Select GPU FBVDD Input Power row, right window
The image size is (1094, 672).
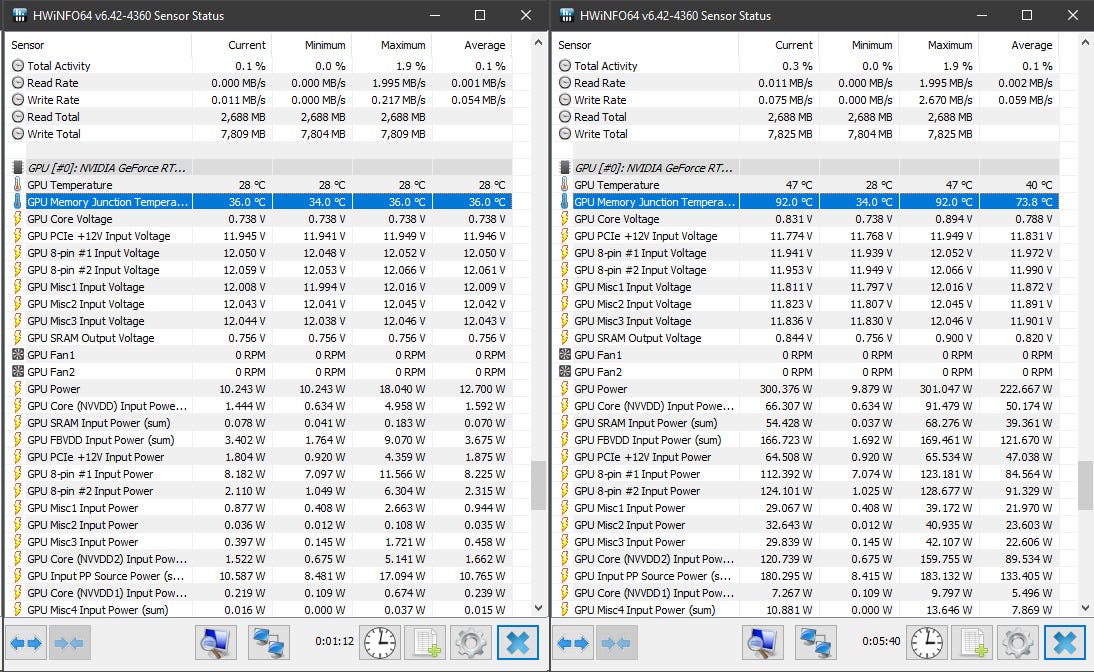coord(809,440)
